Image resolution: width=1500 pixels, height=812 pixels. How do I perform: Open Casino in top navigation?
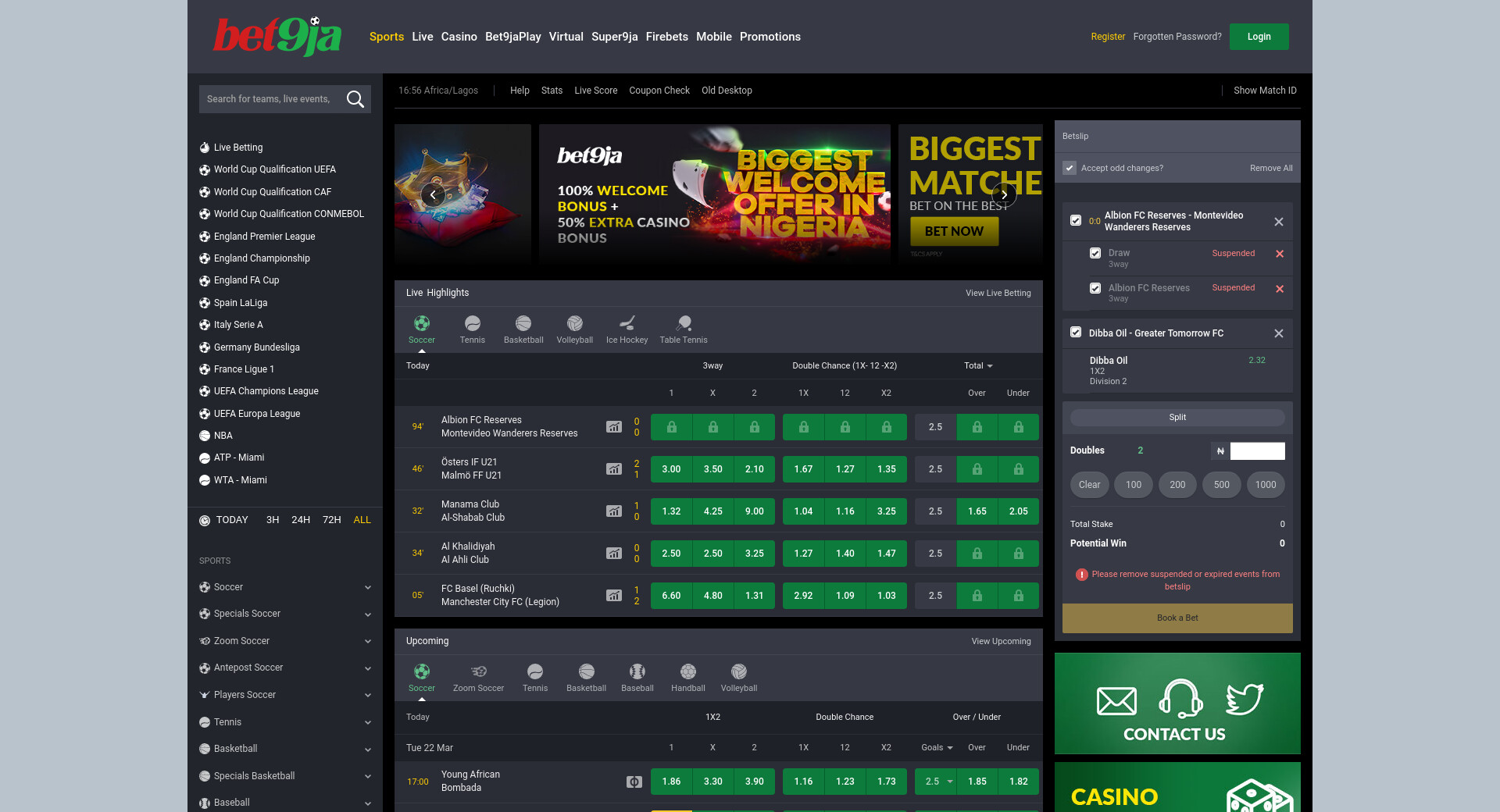point(459,37)
